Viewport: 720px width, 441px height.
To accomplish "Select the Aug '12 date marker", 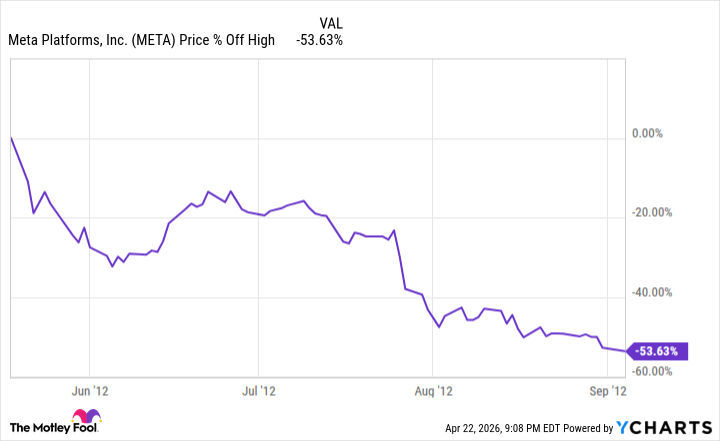I will click(434, 389).
